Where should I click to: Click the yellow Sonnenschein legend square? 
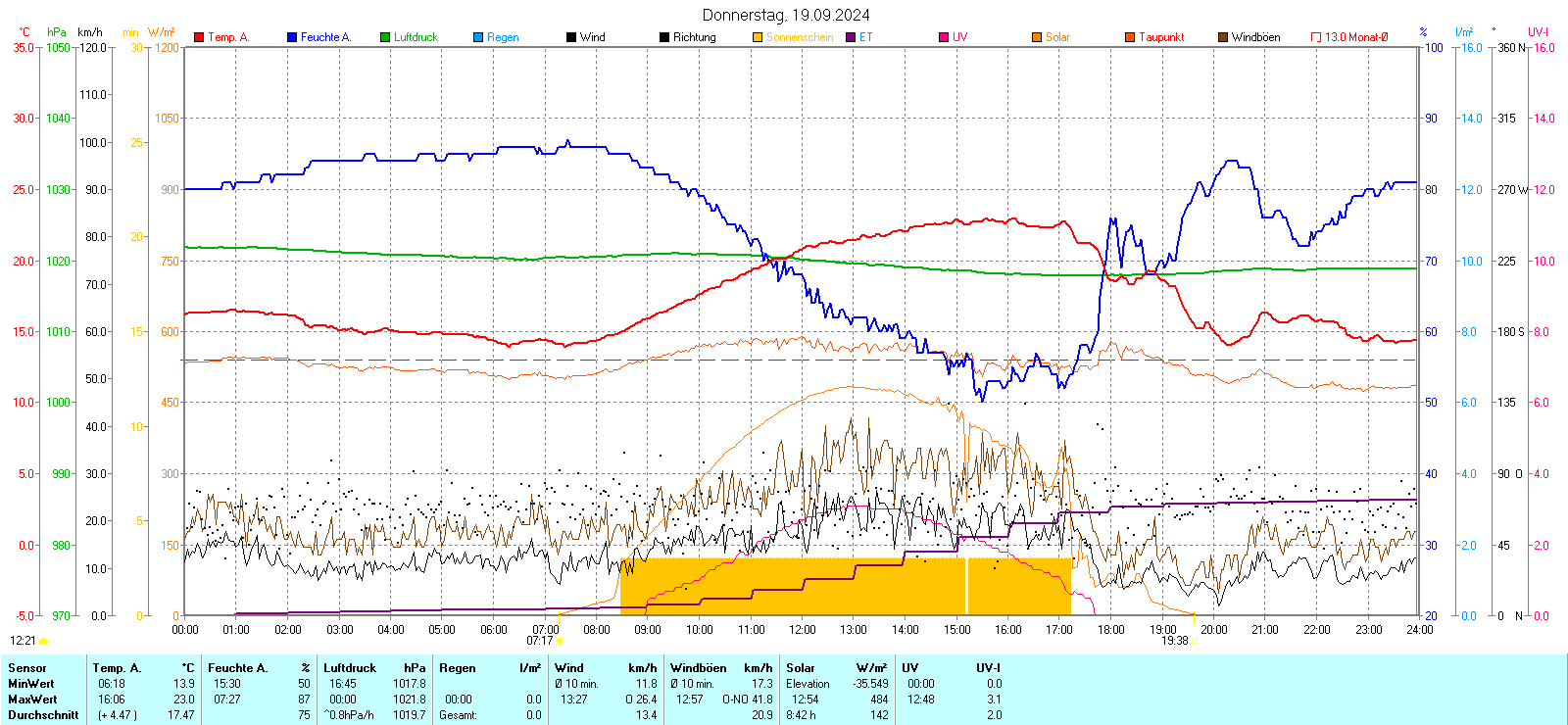pos(758,37)
